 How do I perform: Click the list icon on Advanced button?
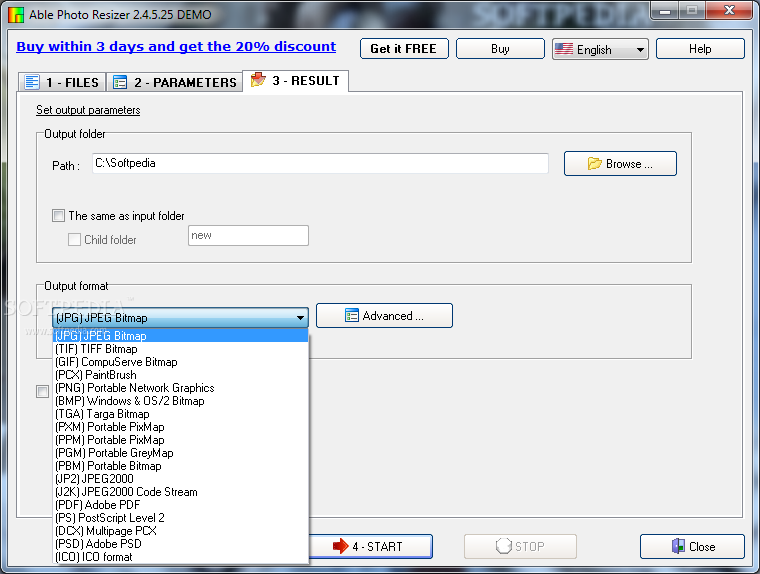point(352,316)
